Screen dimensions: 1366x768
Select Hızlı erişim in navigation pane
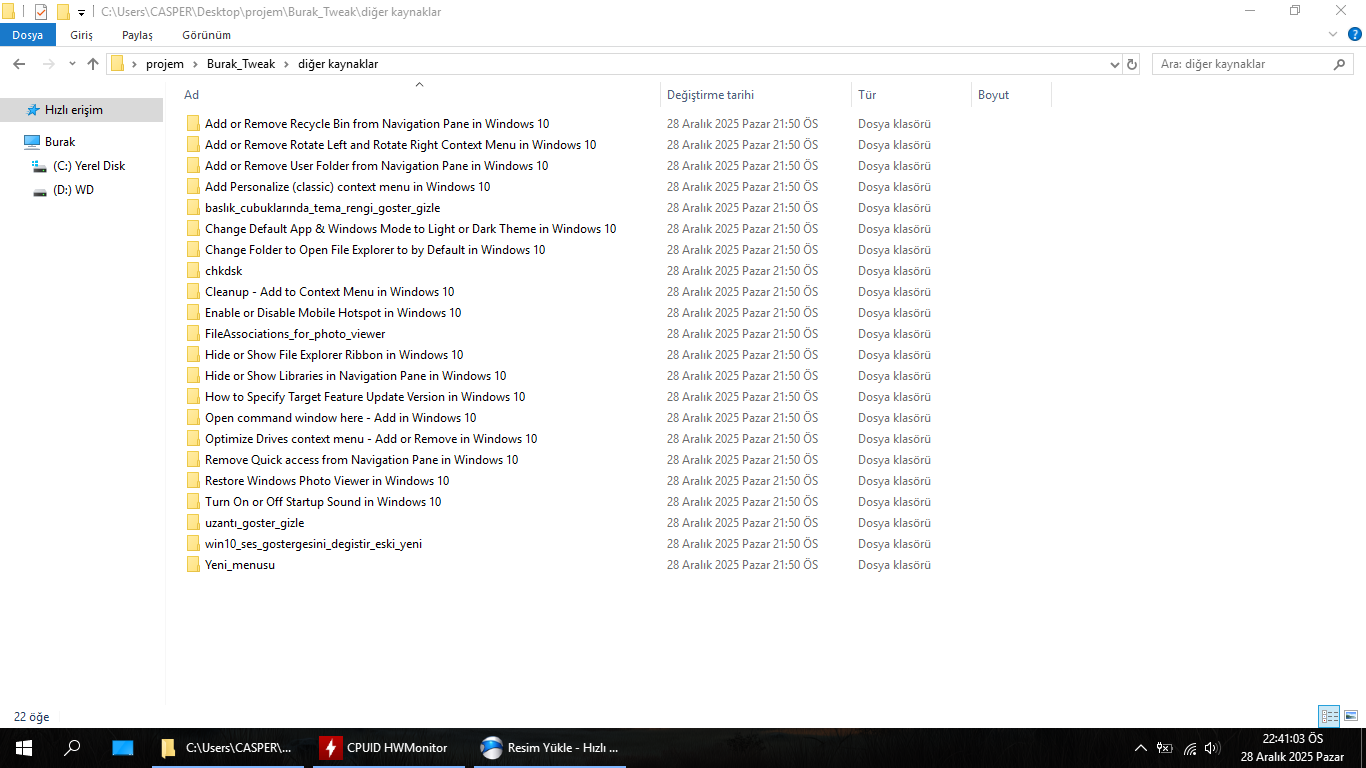point(81,110)
